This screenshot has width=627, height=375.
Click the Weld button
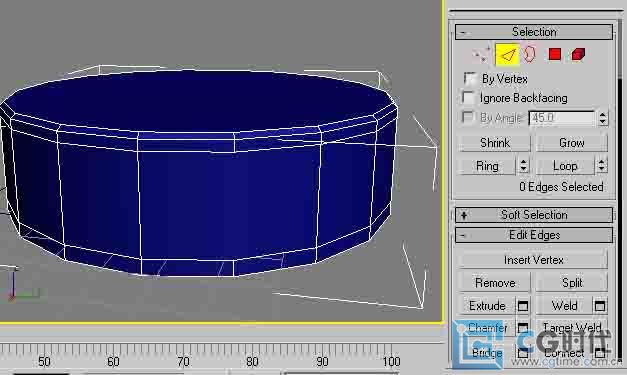click(x=564, y=306)
